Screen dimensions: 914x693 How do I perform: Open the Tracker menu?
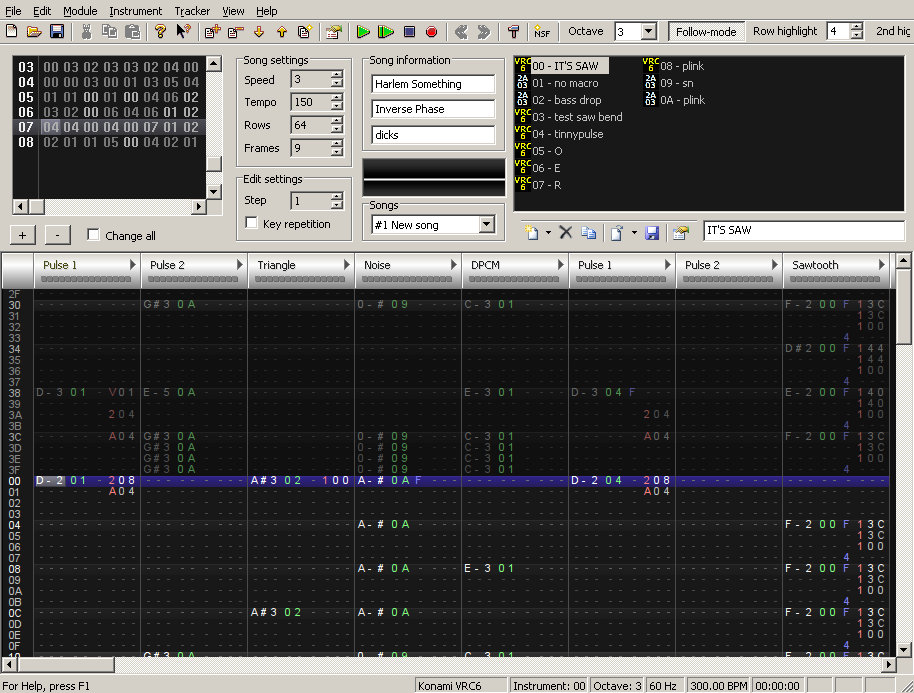(192, 11)
